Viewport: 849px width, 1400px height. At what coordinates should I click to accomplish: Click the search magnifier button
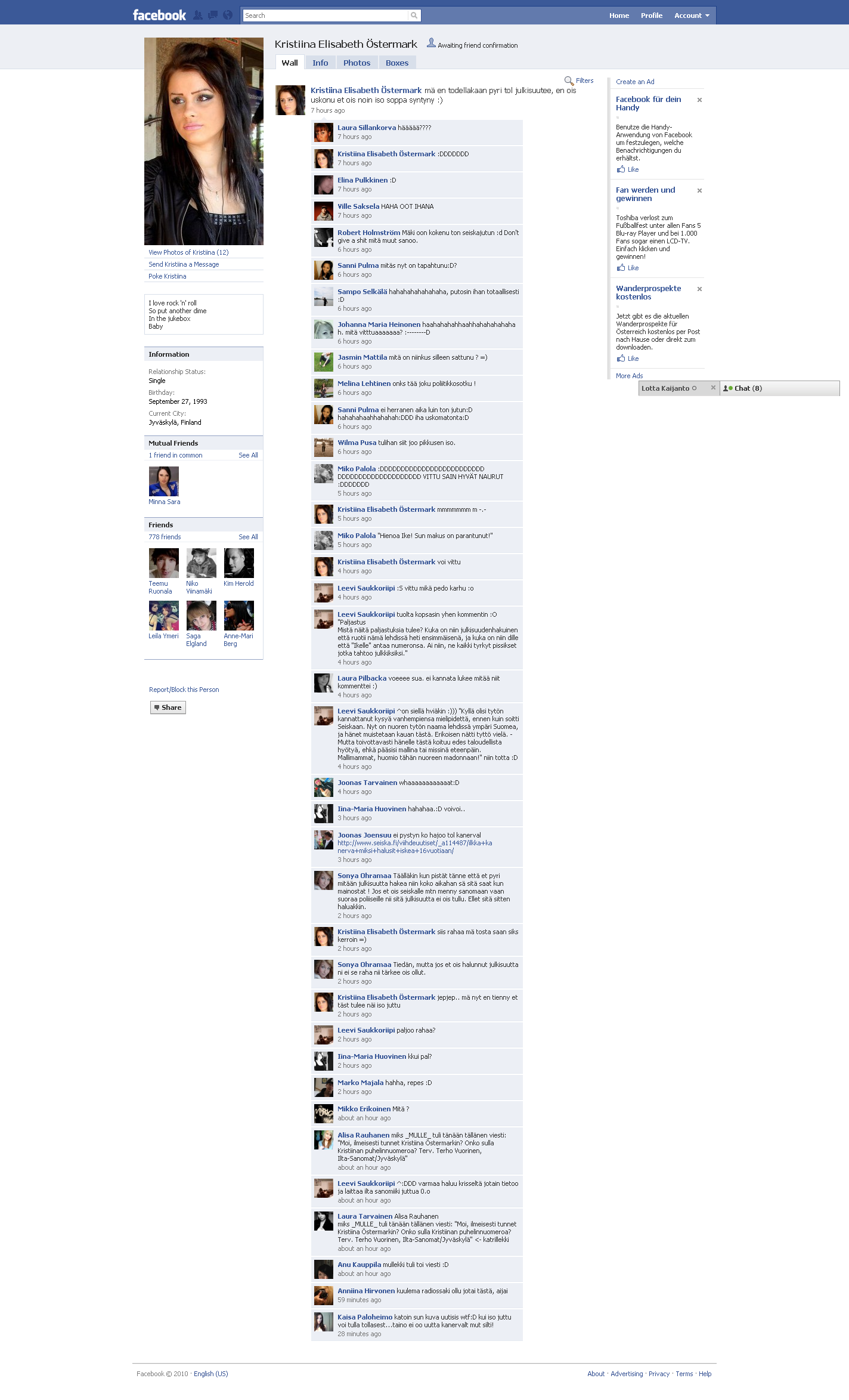coord(414,16)
